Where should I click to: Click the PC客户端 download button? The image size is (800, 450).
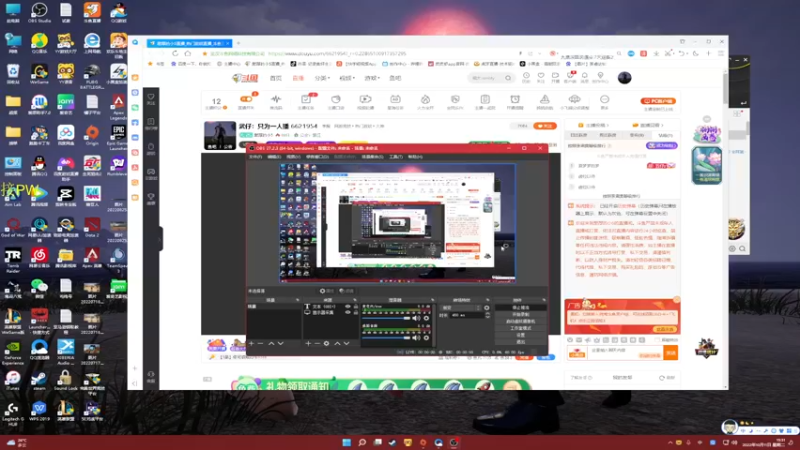[658, 101]
